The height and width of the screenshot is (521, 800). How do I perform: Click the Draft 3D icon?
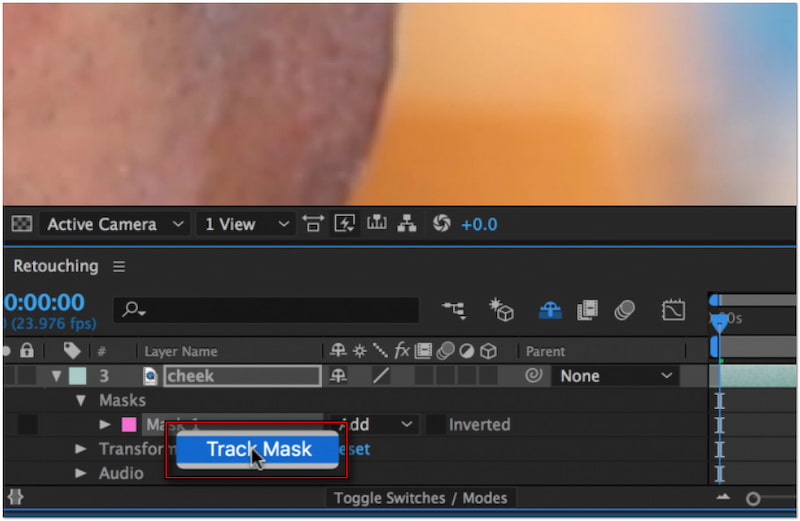(501, 310)
